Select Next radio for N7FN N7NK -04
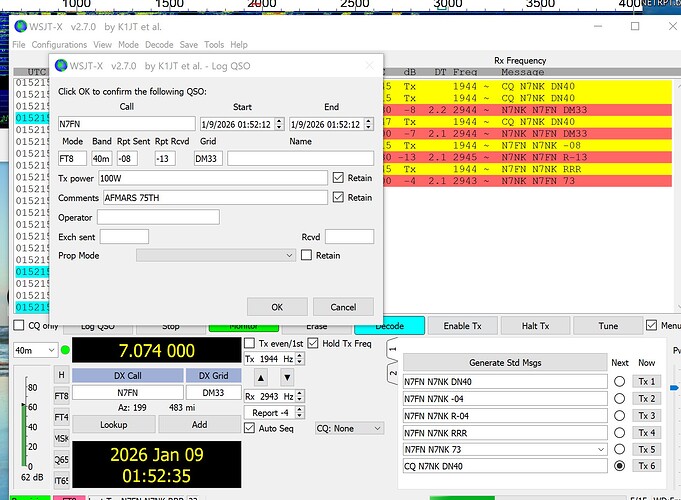 point(619,398)
